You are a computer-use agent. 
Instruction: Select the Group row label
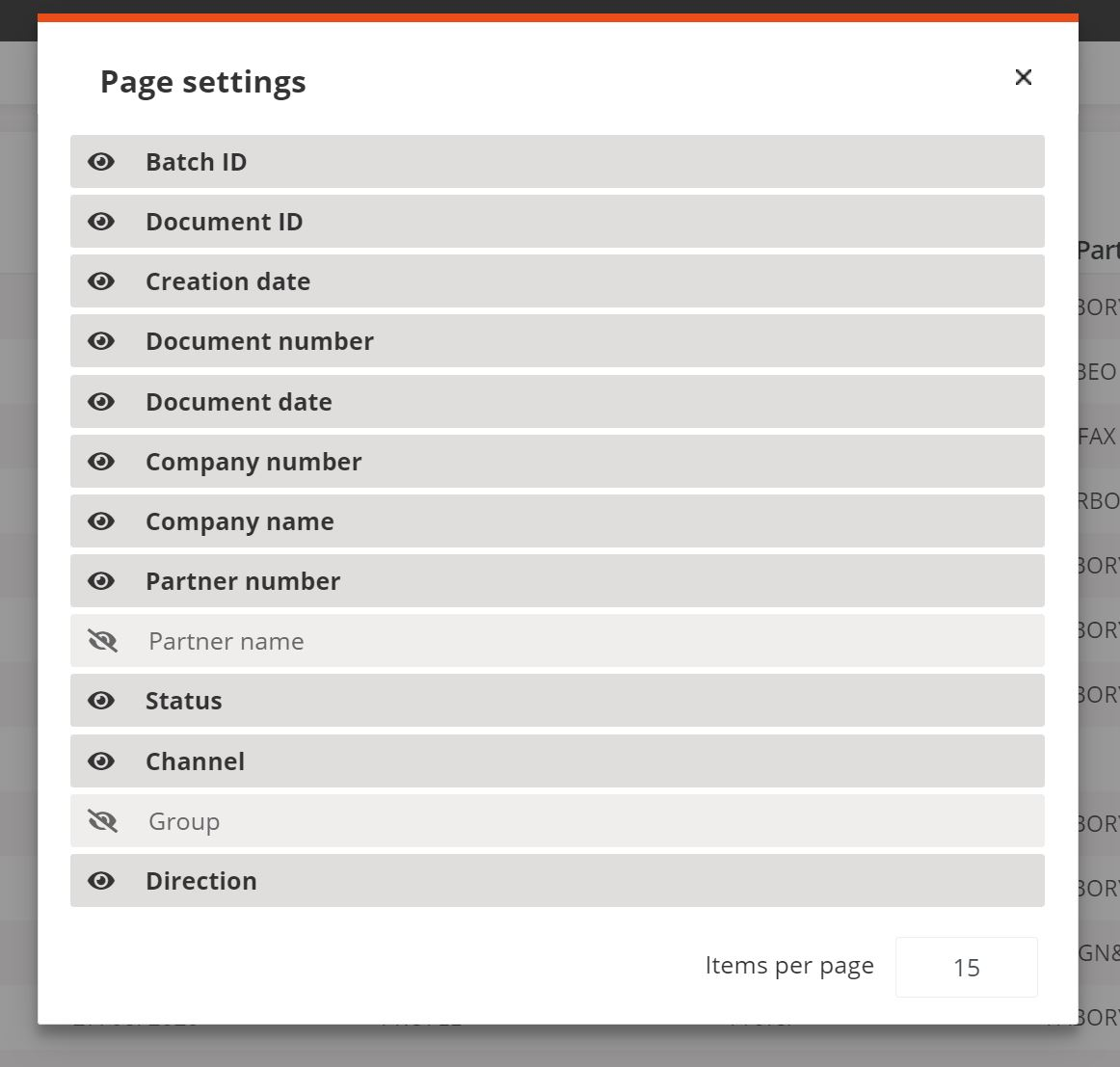pyautogui.click(x=183, y=821)
